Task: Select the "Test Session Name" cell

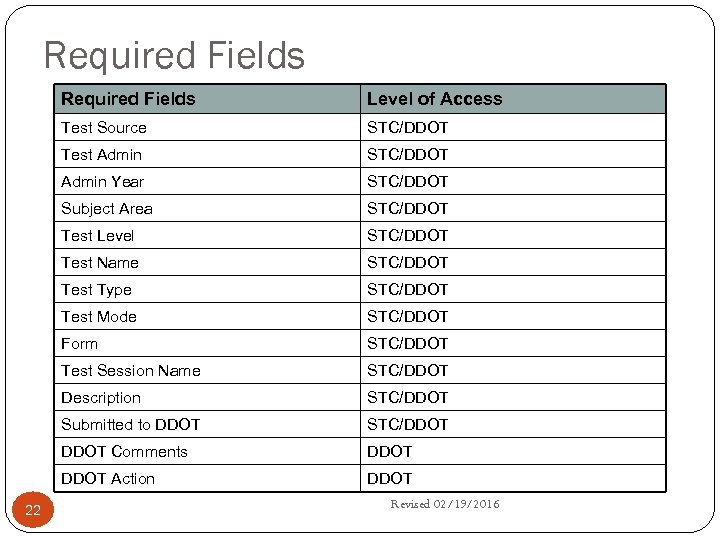Action: coord(130,371)
